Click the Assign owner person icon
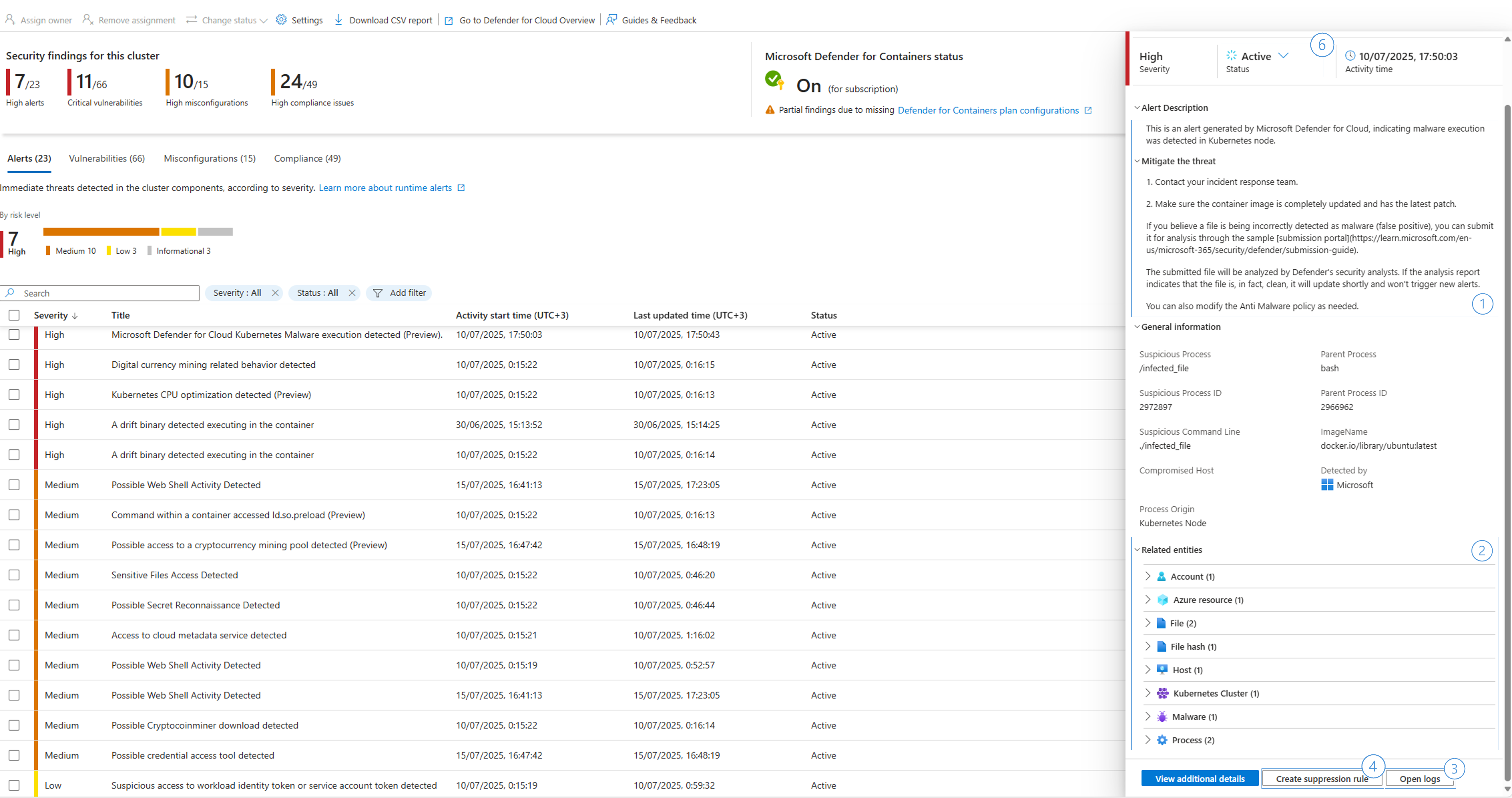Viewport: 1512px width, 798px height. pyautogui.click(x=10, y=20)
